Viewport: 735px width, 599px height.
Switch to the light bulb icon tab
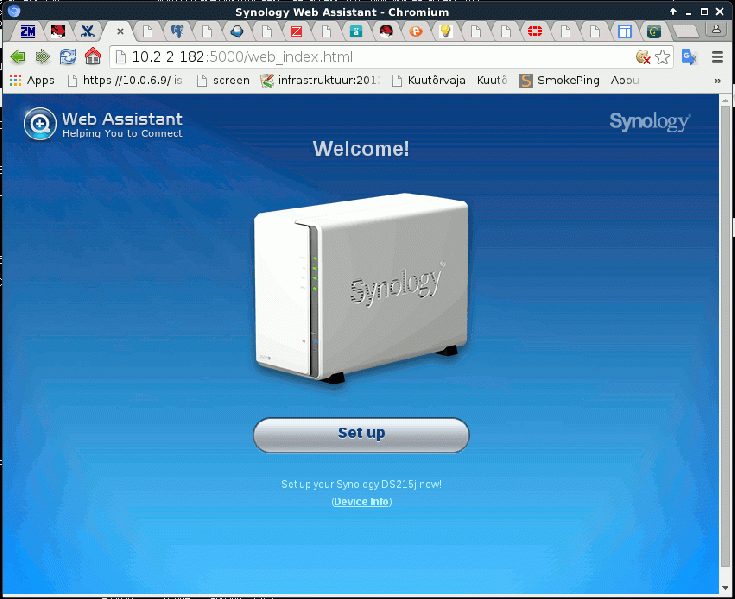coord(445,31)
